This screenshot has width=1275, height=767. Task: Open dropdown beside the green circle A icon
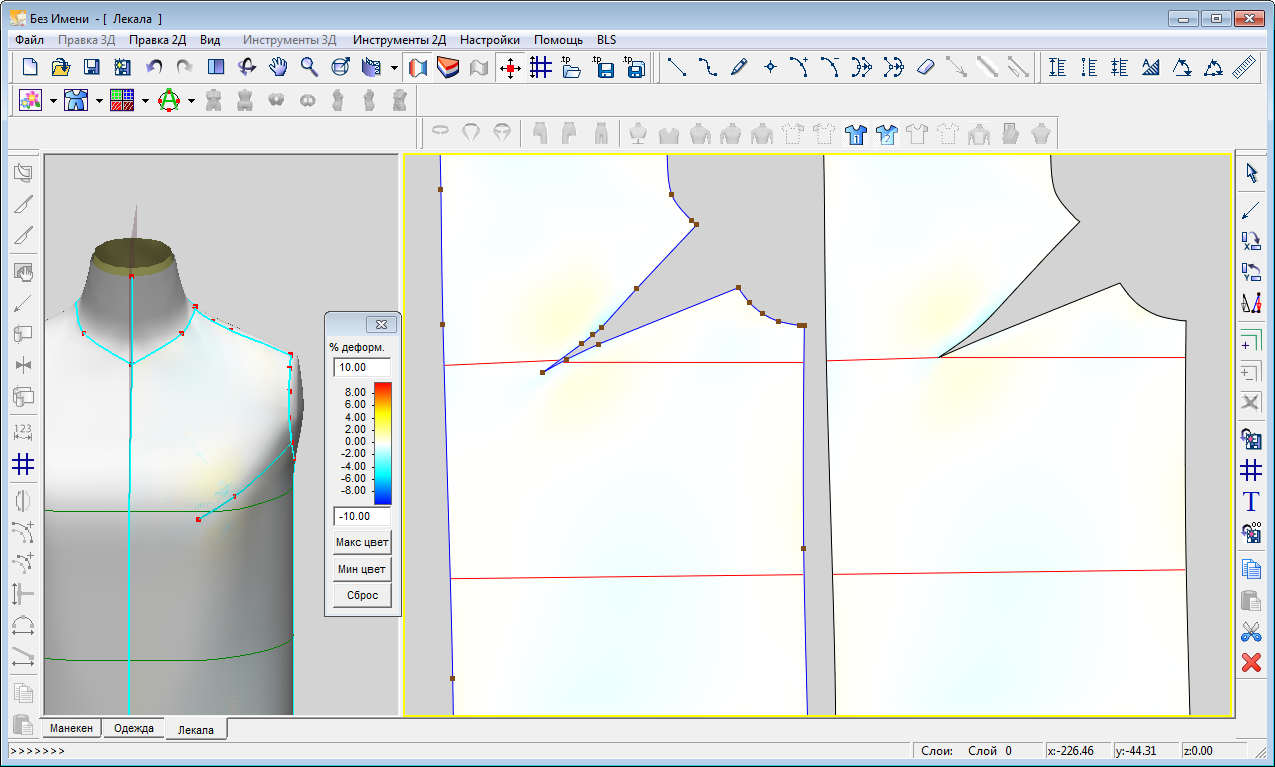(x=190, y=100)
